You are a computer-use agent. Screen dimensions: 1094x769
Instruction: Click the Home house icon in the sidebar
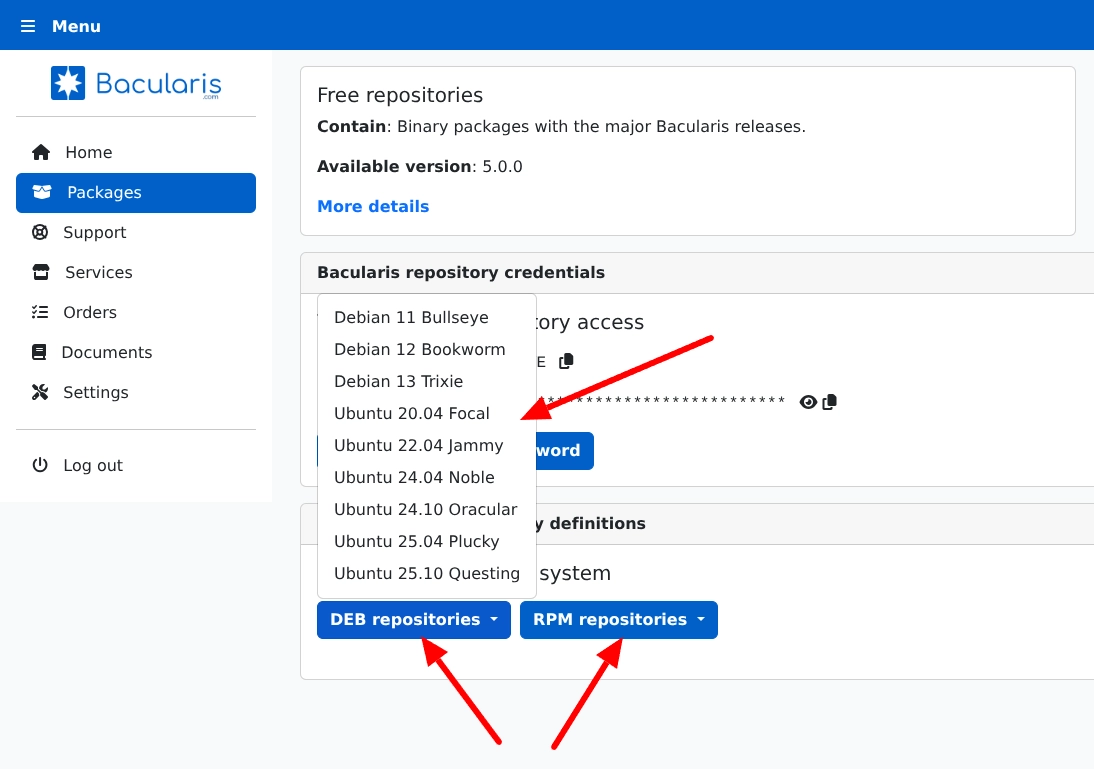40,152
